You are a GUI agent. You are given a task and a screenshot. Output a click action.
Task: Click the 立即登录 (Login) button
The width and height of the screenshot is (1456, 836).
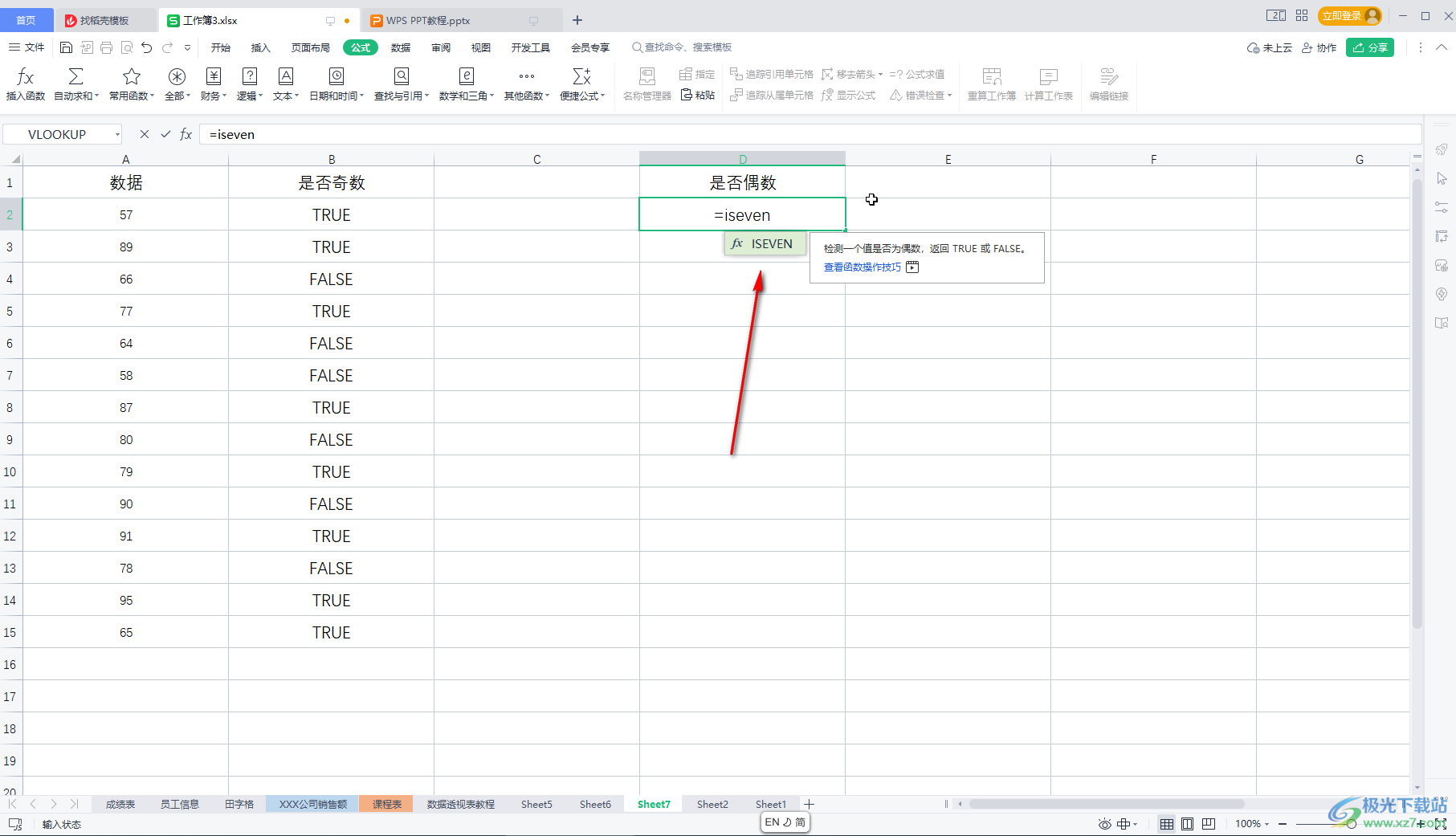1349,15
